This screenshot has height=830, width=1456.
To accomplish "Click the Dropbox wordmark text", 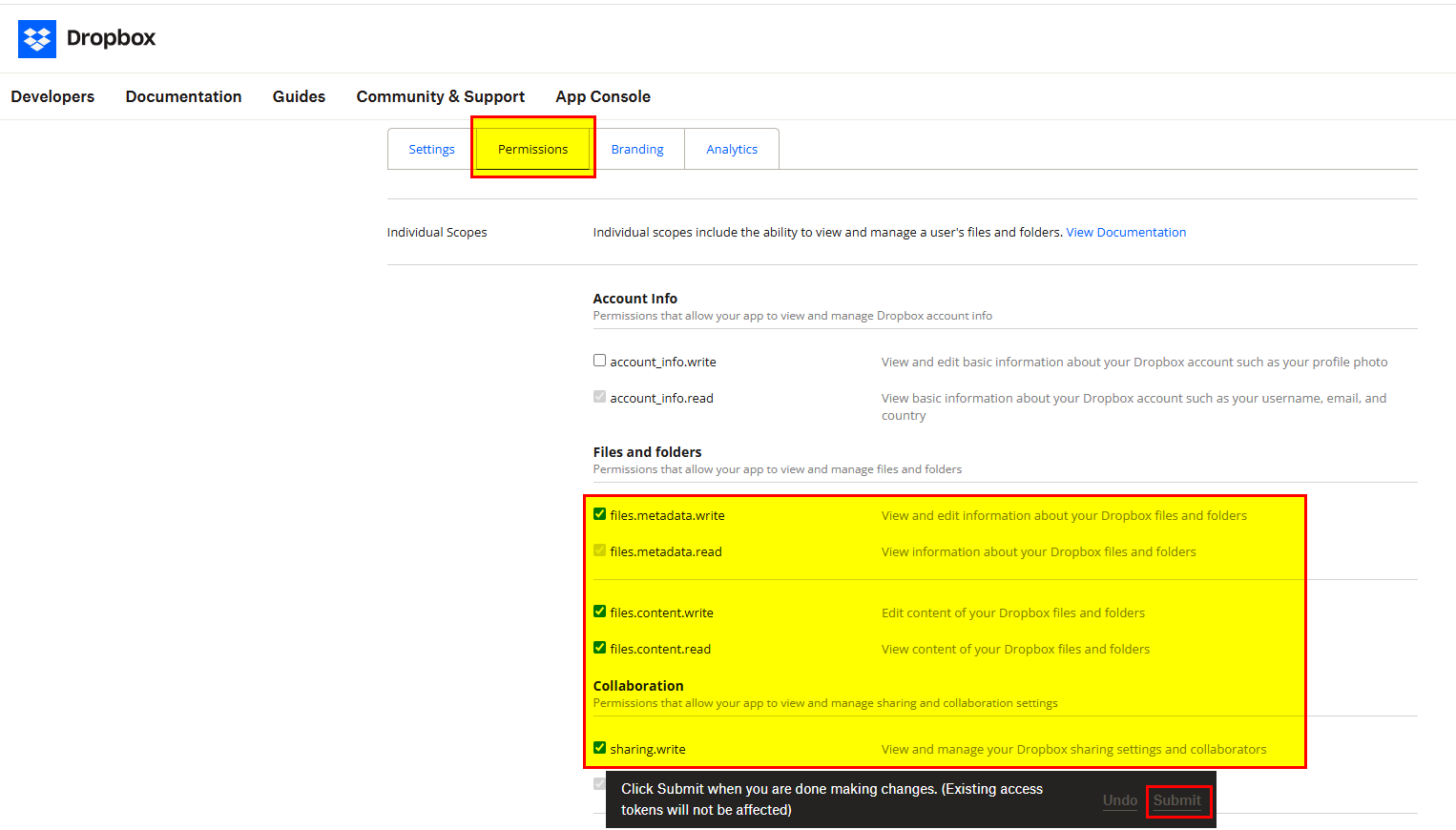I will [x=111, y=38].
